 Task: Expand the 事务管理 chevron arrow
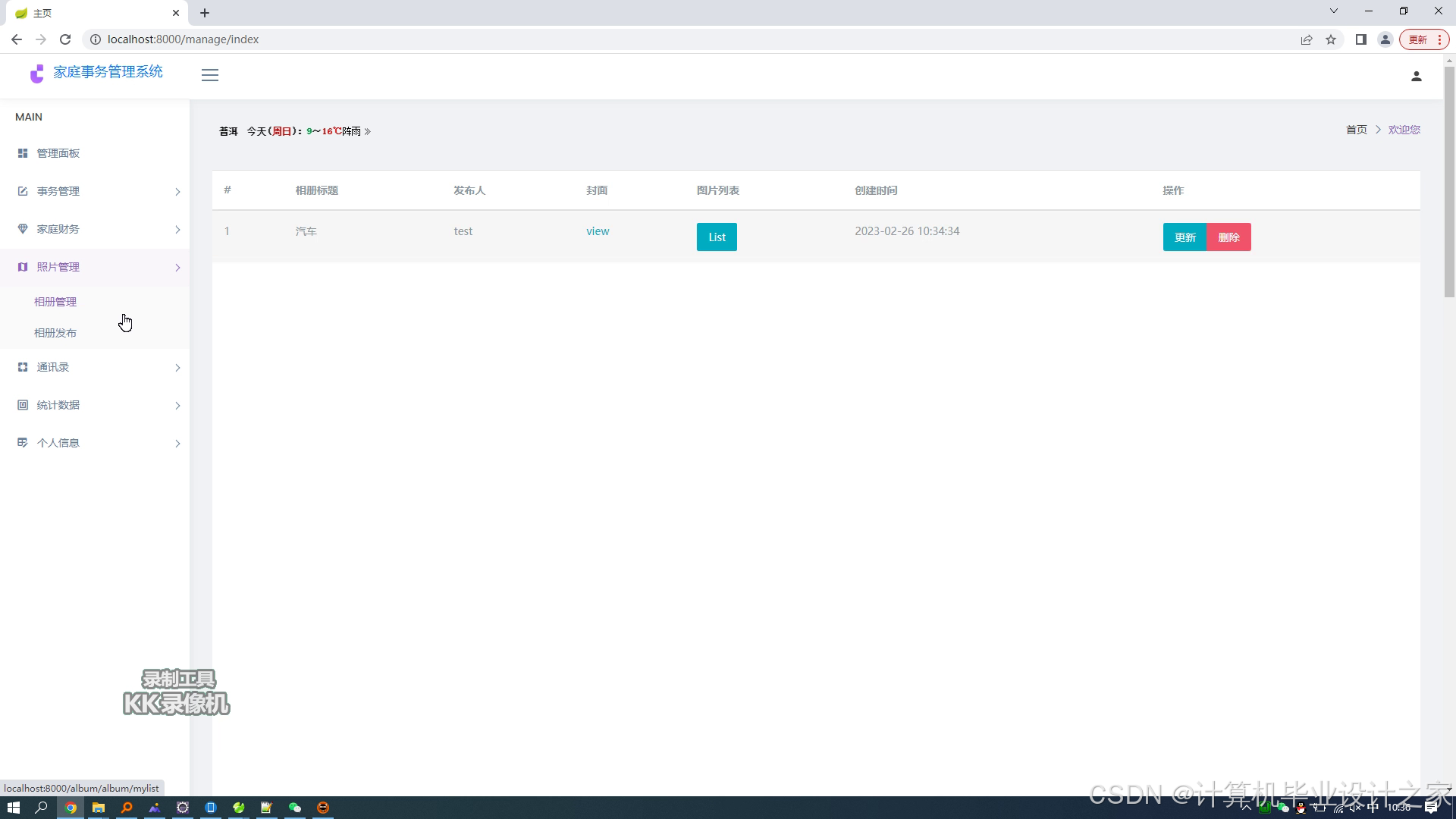[x=177, y=192]
